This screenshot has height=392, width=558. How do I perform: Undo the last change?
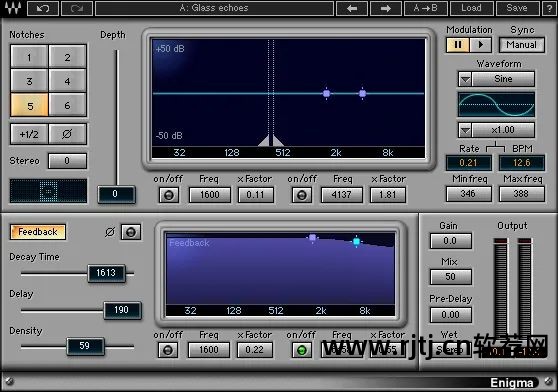click(x=43, y=8)
